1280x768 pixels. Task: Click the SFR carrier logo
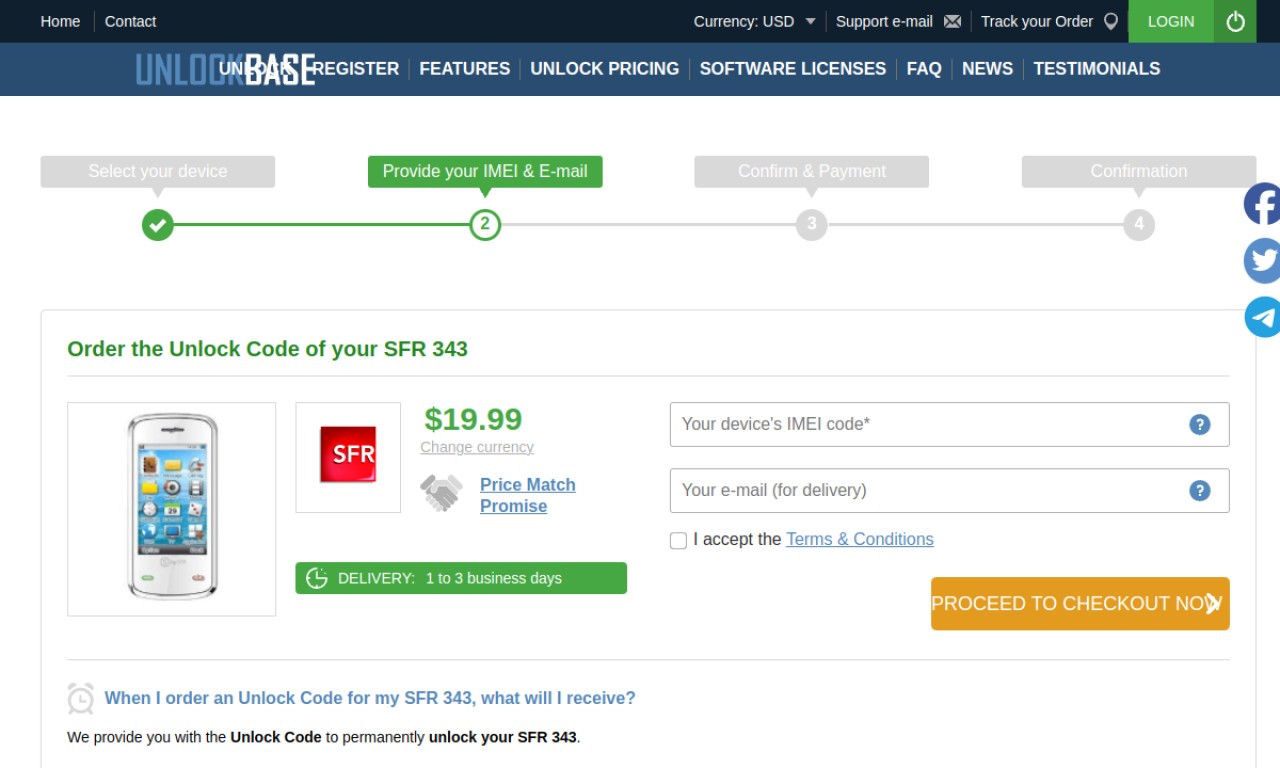pyautogui.click(x=348, y=455)
